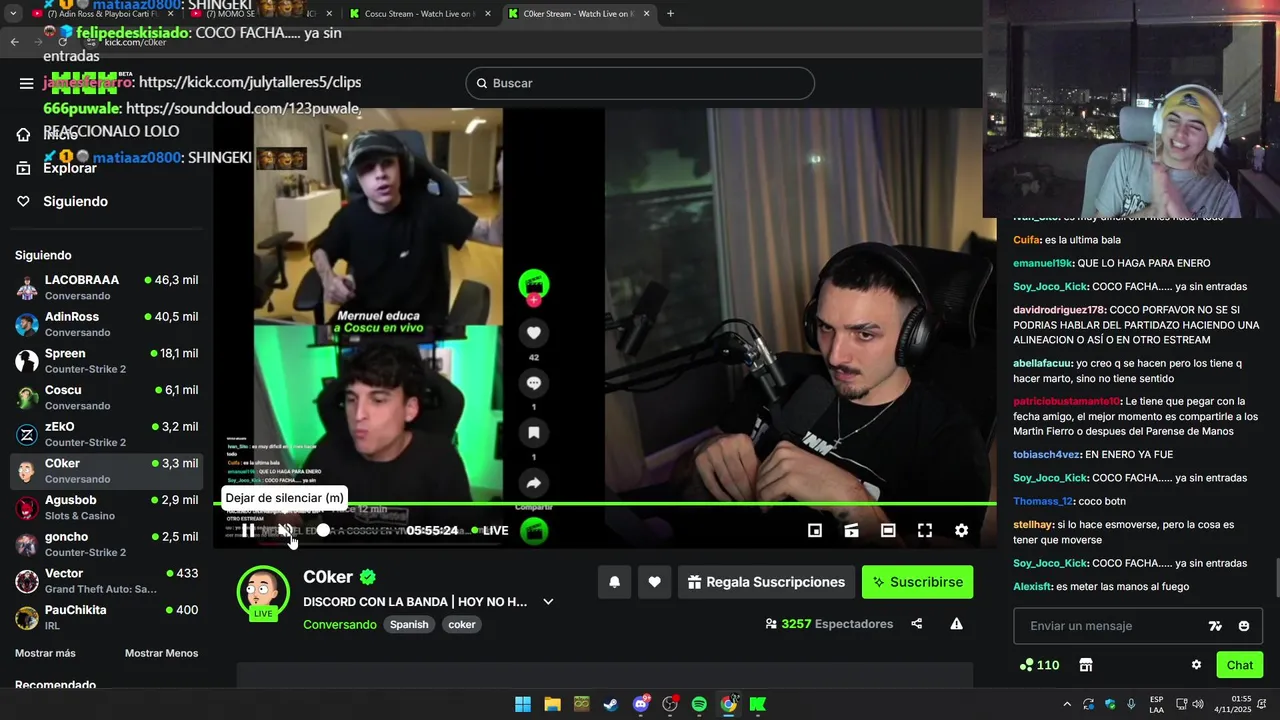Open the chat shop store icon
Screen dimensions: 1280x720
(1086, 665)
